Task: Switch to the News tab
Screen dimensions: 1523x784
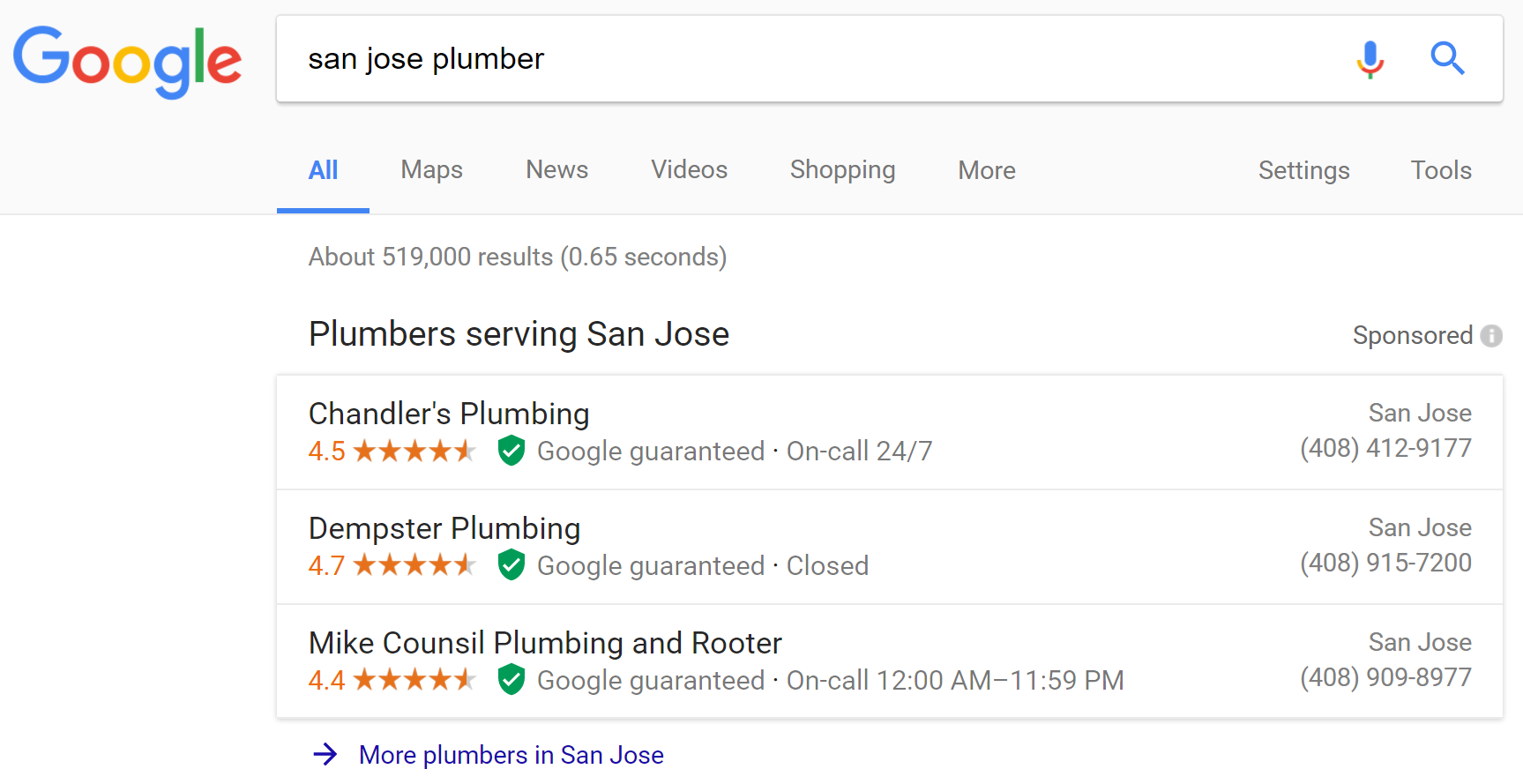Action: click(x=556, y=170)
